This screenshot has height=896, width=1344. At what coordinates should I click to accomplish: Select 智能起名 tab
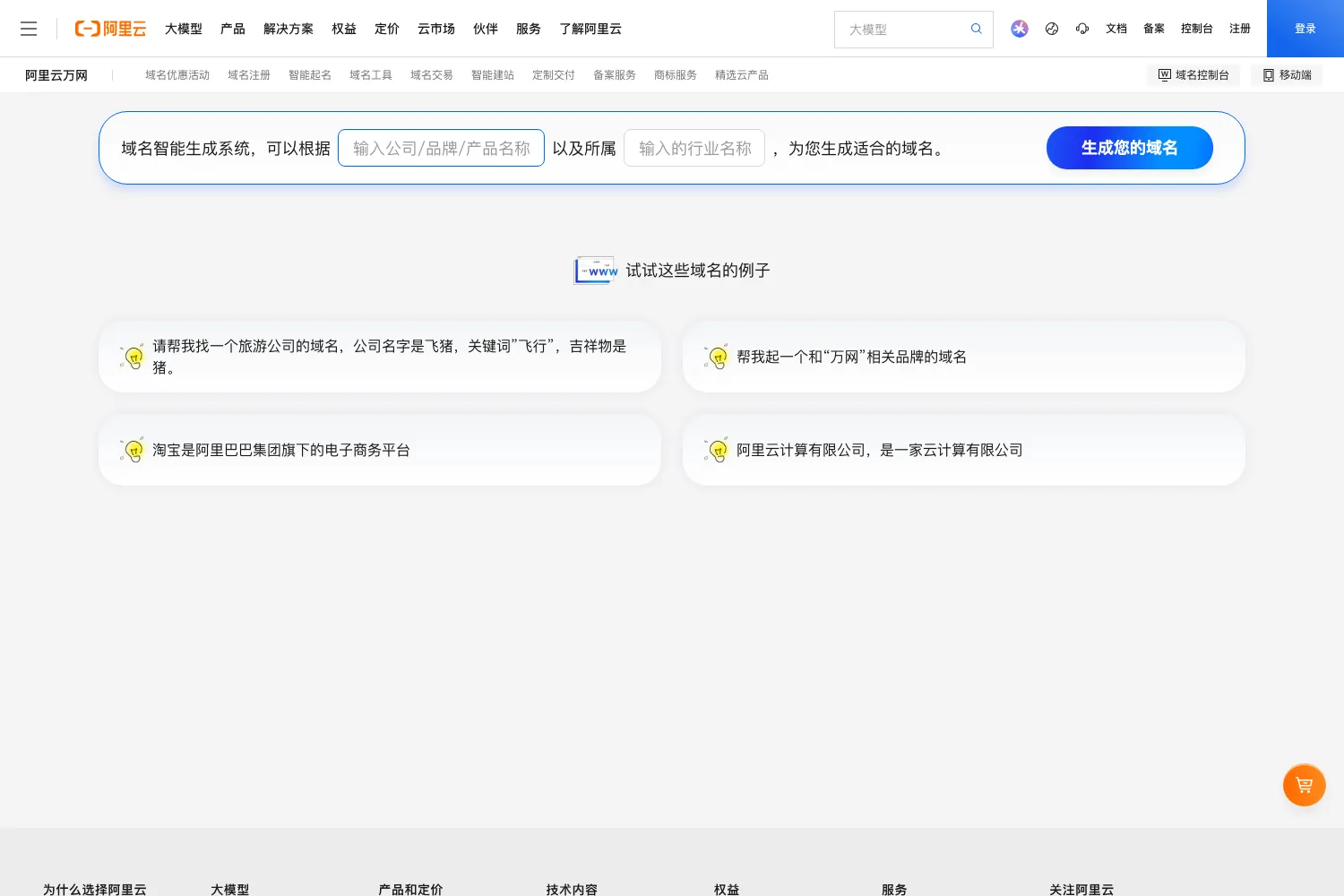pos(310,75)
